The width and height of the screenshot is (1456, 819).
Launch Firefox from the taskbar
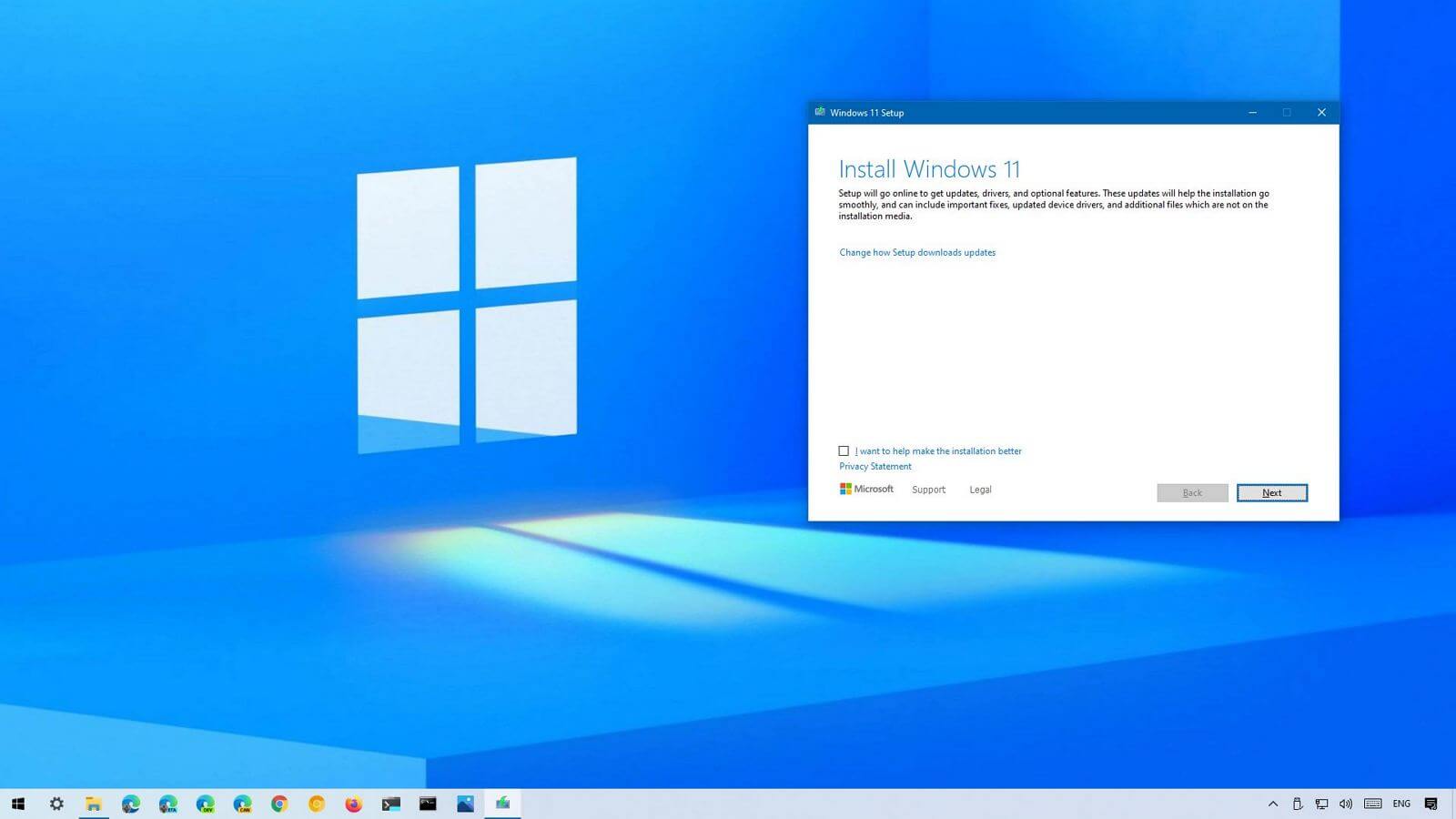click(x=354, y=804)
